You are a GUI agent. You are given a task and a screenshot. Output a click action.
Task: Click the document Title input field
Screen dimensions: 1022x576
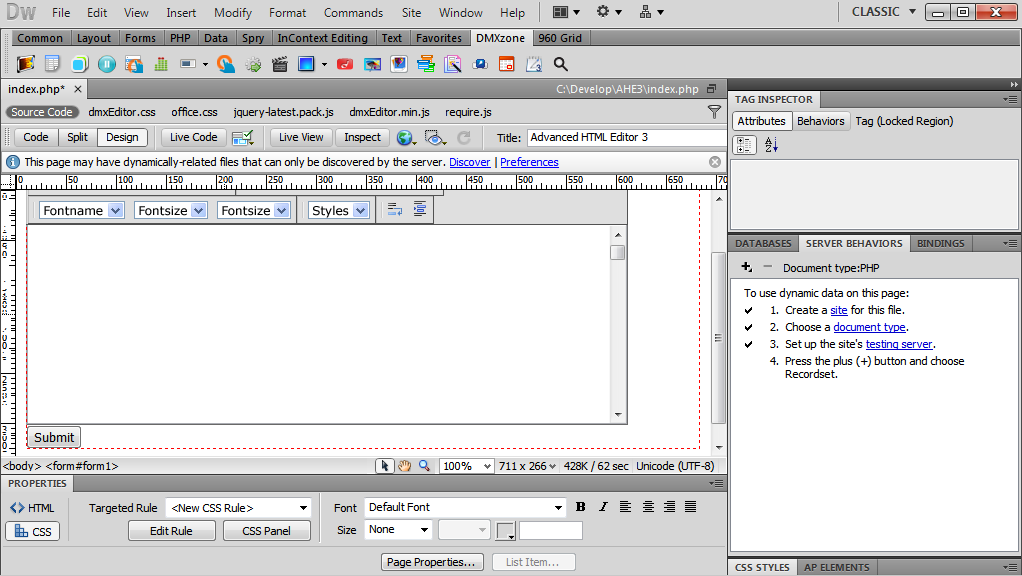click(626, 137)
